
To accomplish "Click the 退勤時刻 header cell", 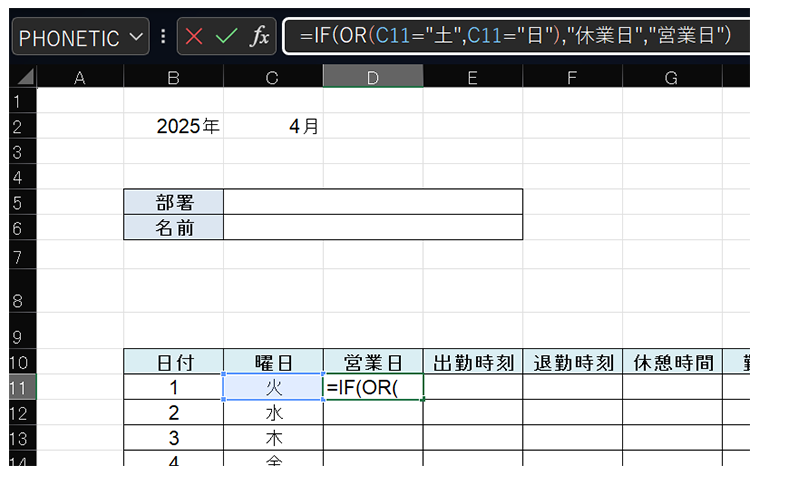I will [572, 361].
